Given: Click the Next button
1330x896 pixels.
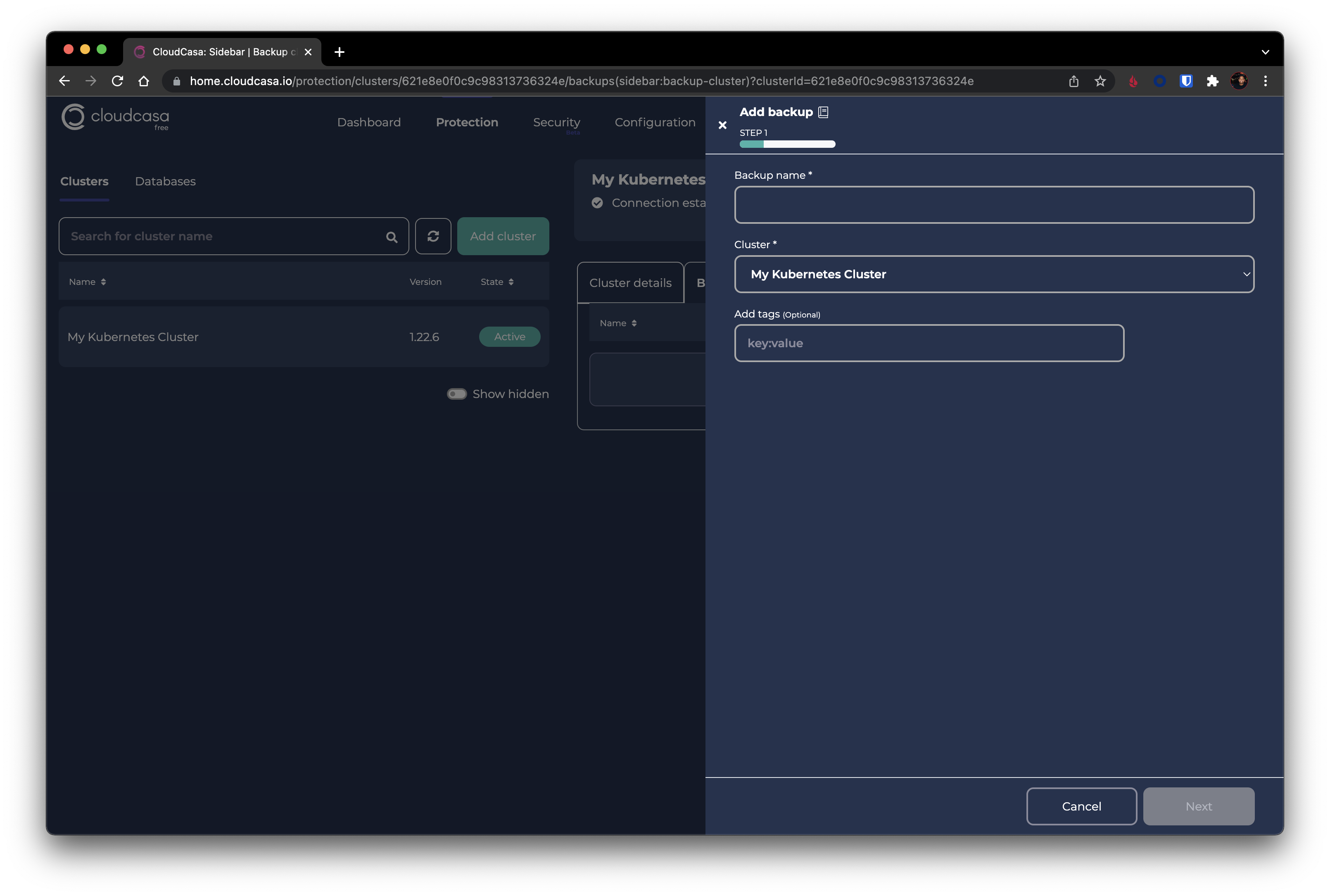Looking at the screenshot, I should point(1198,806).
